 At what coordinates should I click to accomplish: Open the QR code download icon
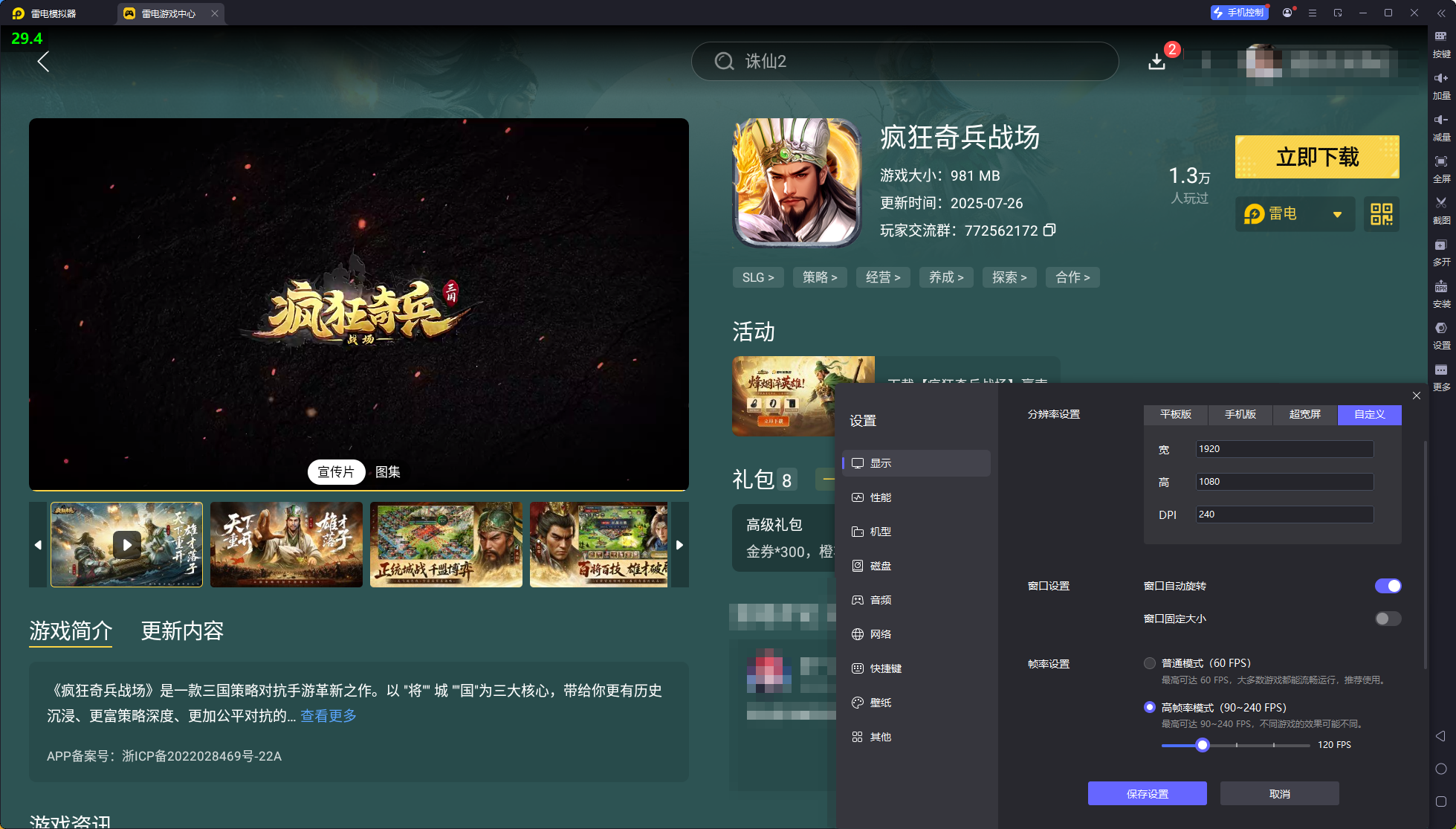pyautogui.click(x=1381, y=214)
